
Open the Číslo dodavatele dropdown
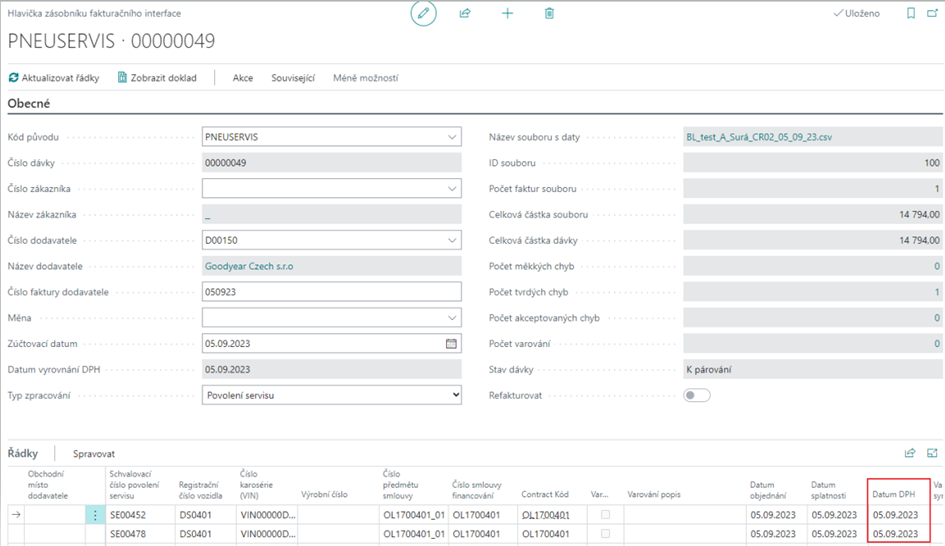coord(451,240)
